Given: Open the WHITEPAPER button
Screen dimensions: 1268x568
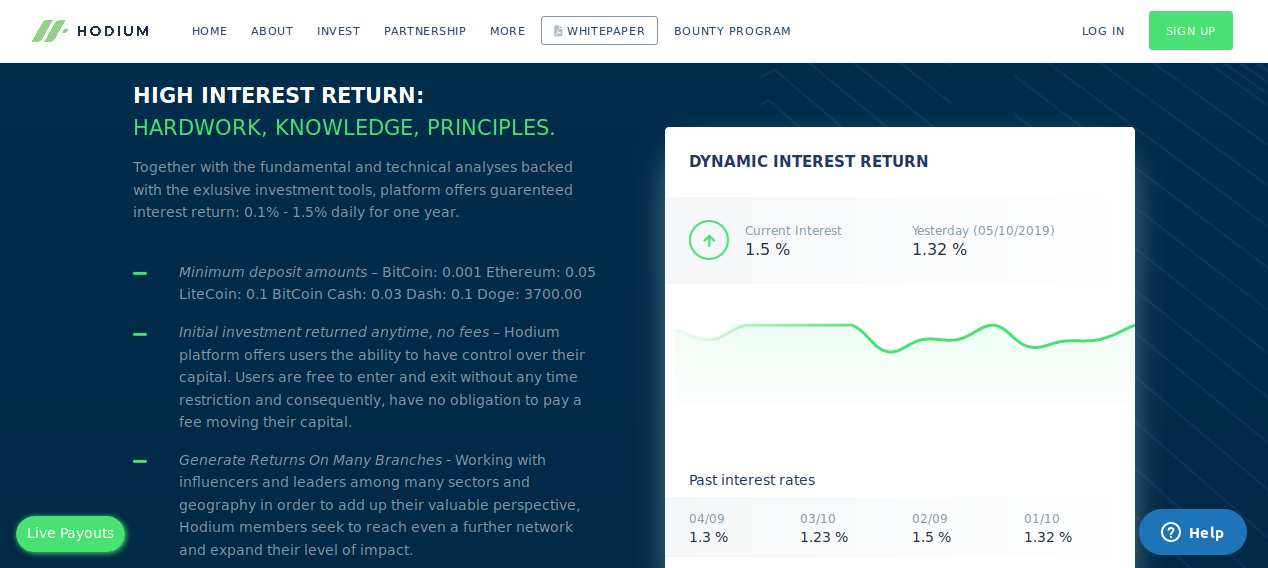Looking at the screenshot, I should (x=599, y=31).
